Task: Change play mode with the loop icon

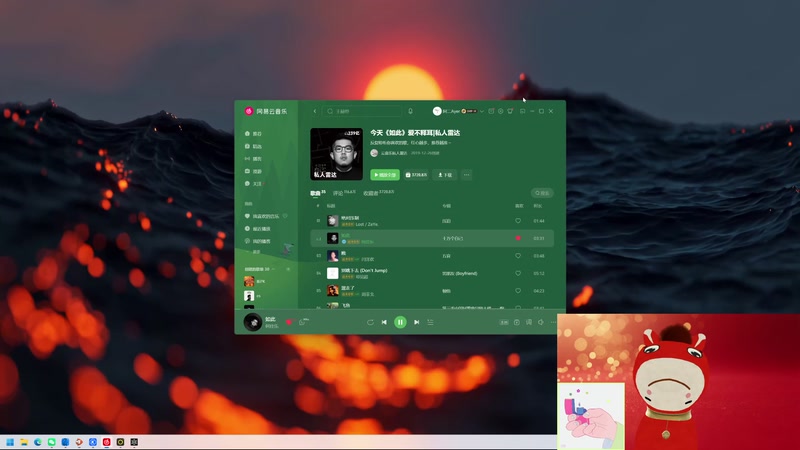Action: pos(370,322)
